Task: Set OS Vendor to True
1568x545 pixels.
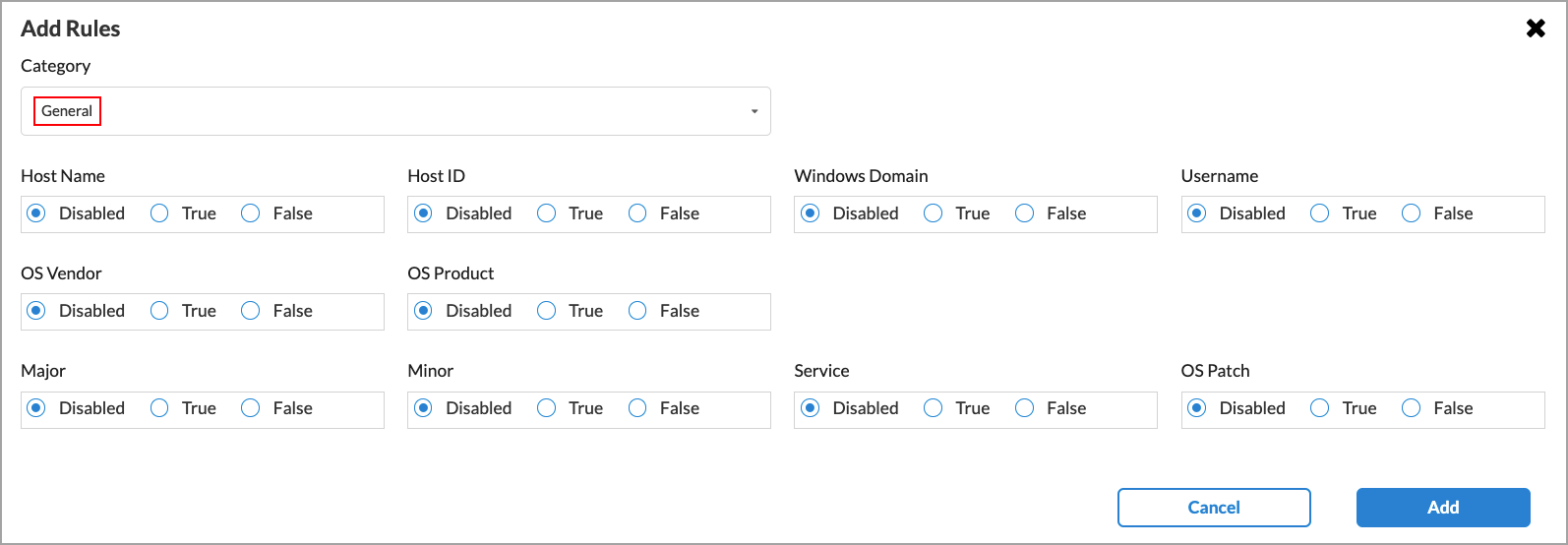Action: click(x=159, y=311)
